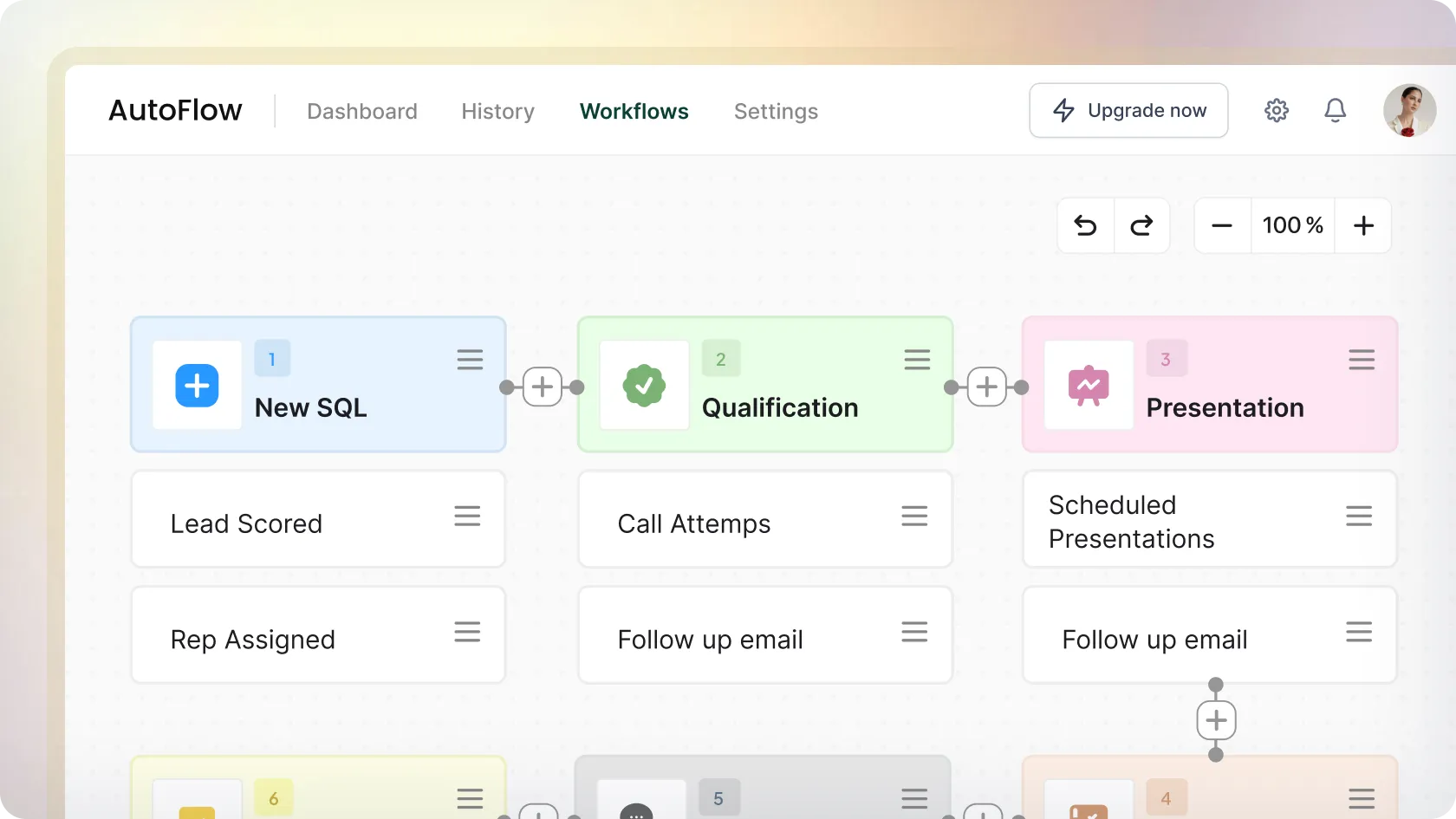Open the New SQL card menu
This screenshot has height=819, width=1456.
click(x=470, y=360)
